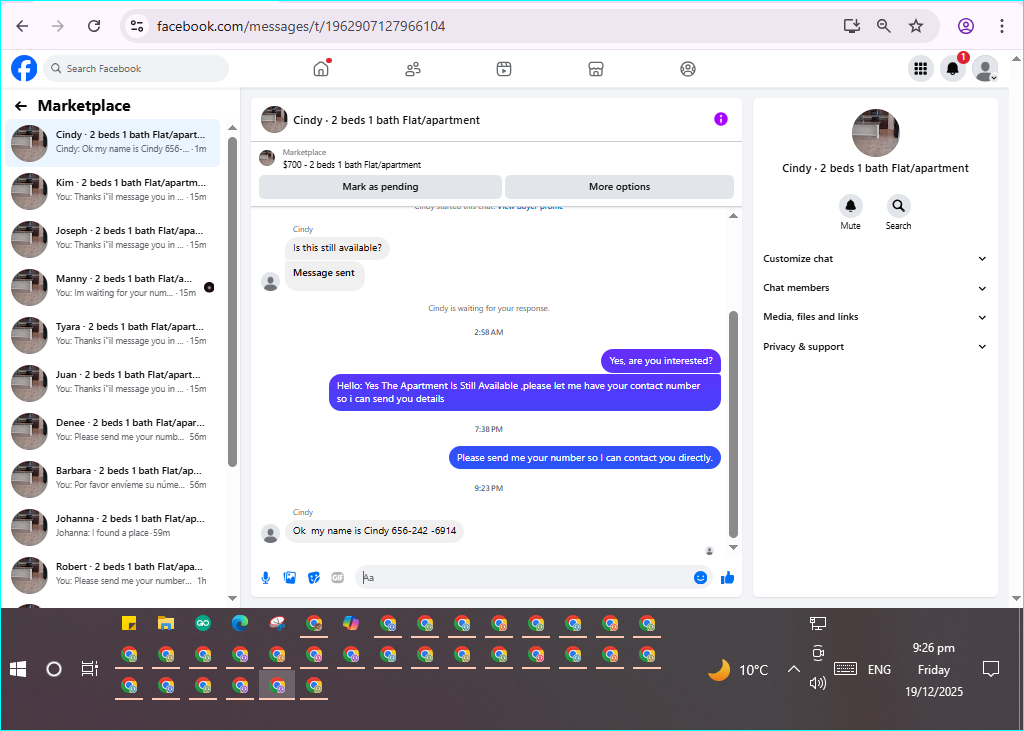
Task: Click Cindy's phone number message bubble
Action: [374, 531]
